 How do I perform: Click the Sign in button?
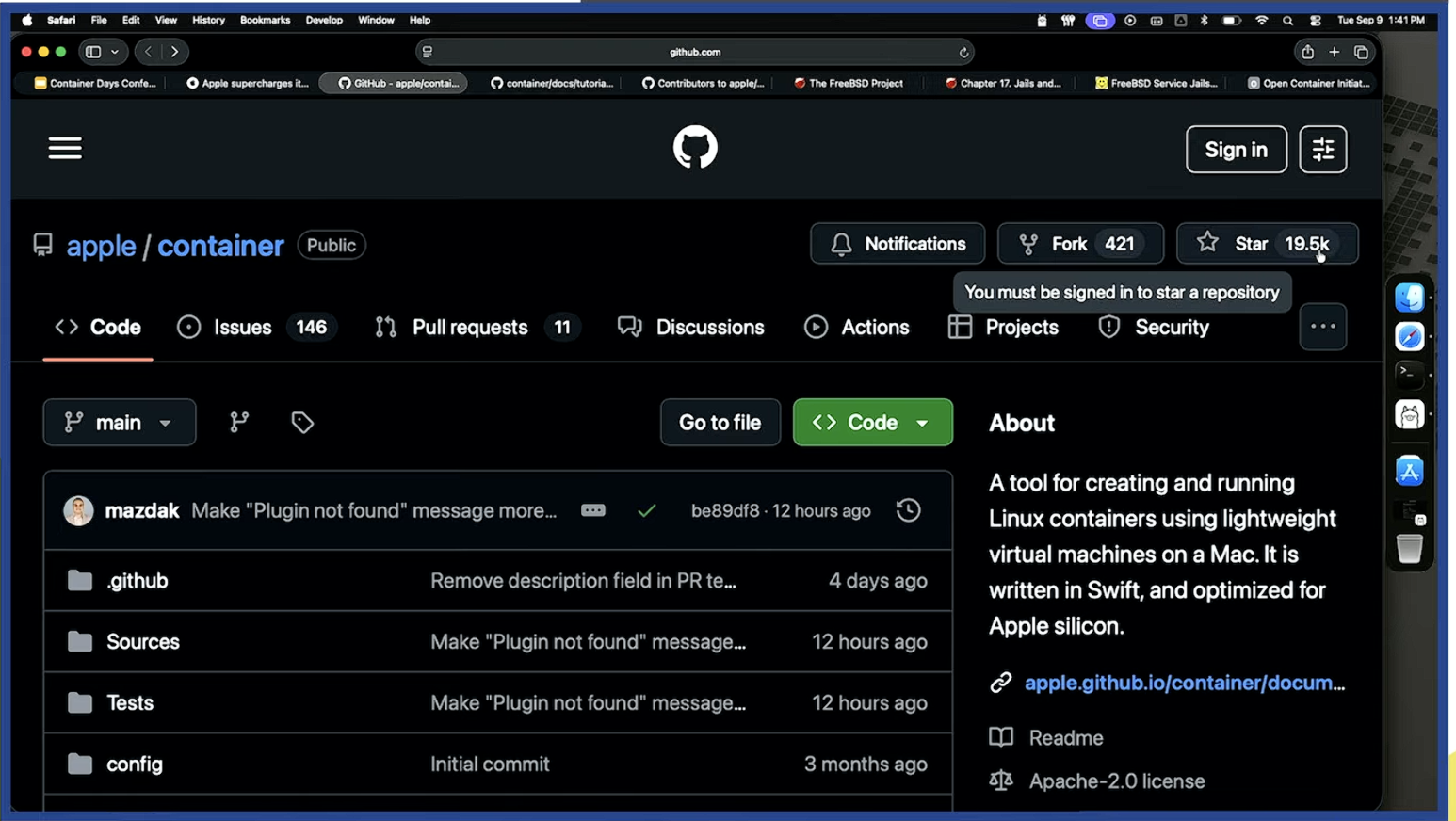click(x=1236, y=149)
